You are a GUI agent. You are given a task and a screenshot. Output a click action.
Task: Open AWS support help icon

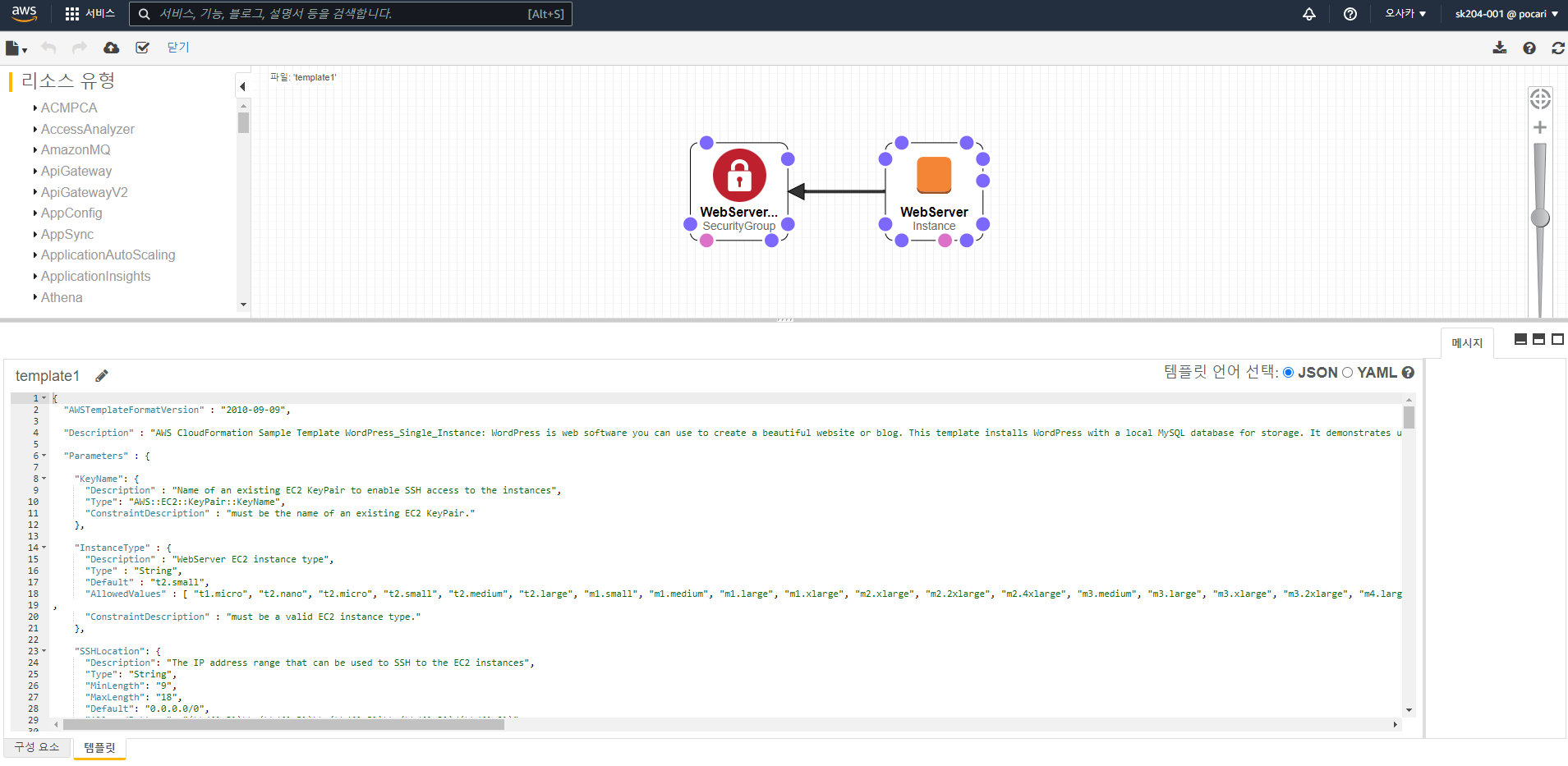coord(1350,14)
